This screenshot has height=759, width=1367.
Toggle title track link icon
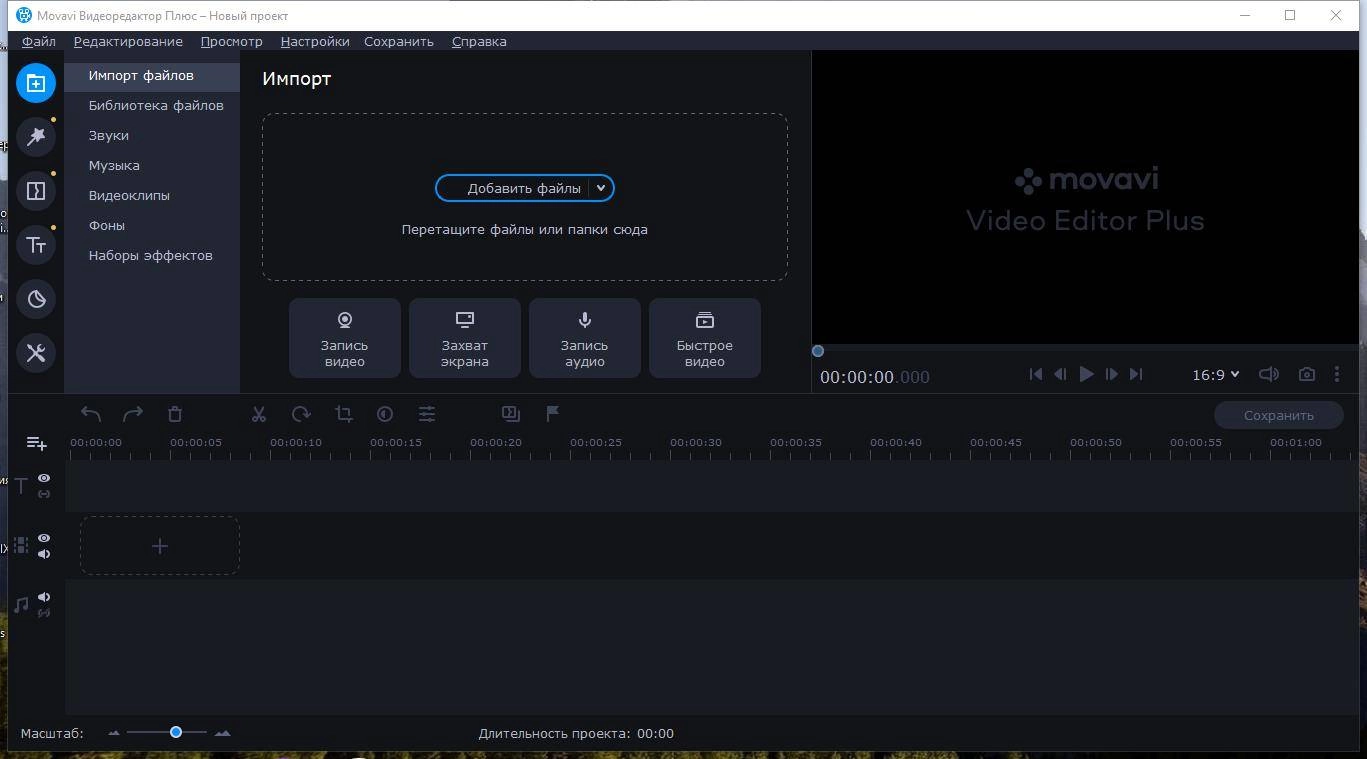[44, 494]
